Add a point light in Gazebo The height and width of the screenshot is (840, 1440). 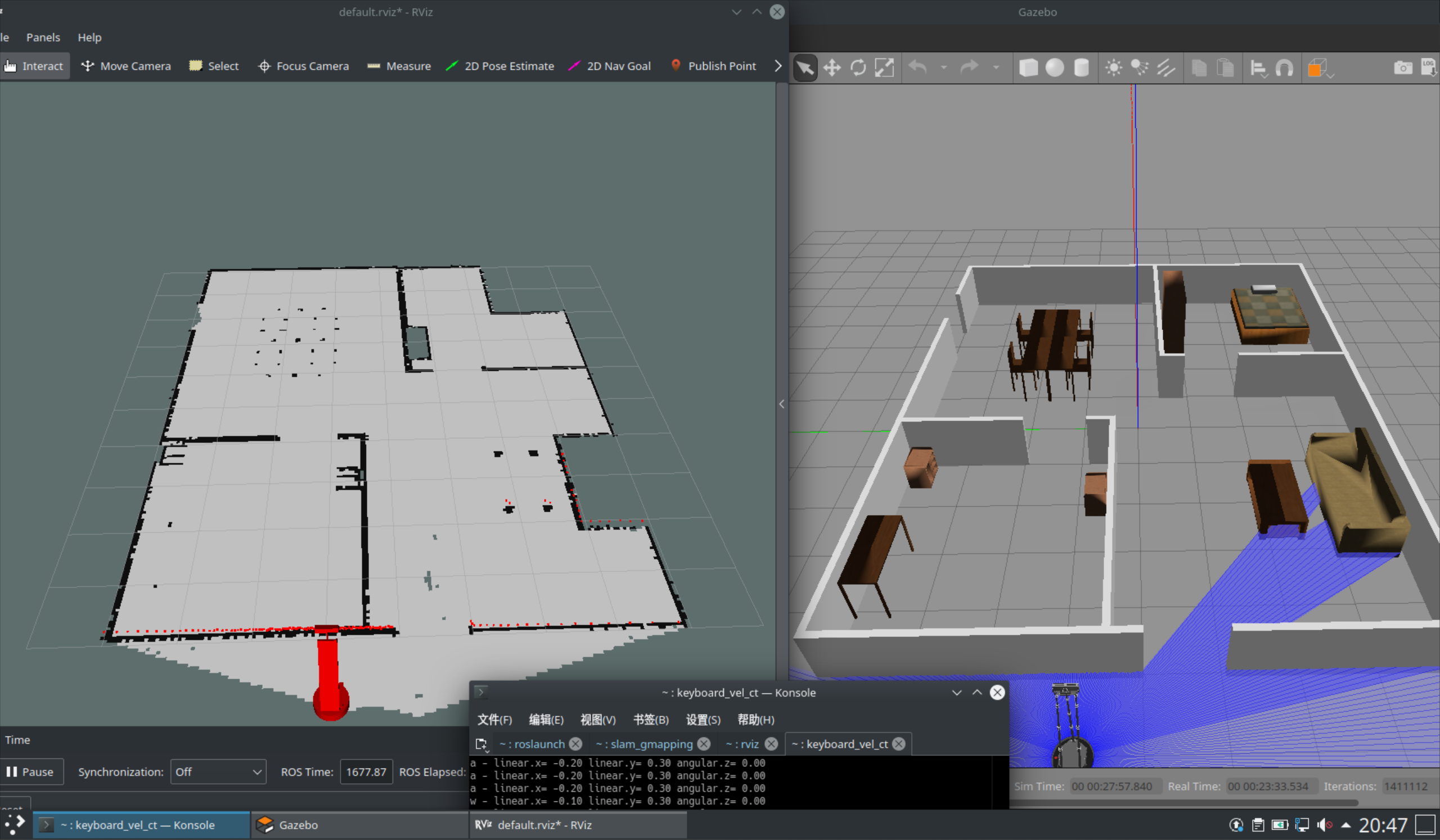1113,68
